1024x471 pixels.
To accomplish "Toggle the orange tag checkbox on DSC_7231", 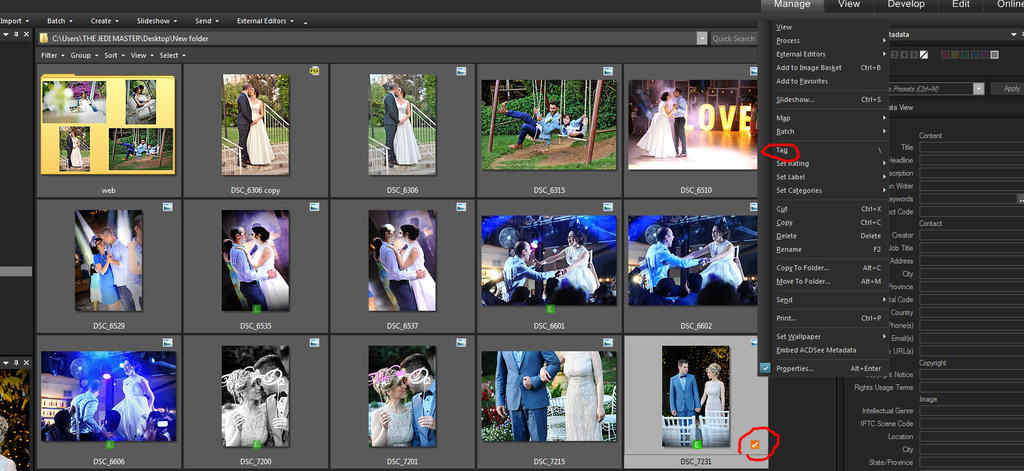I will pyautogui.click(x=755, y=443).
